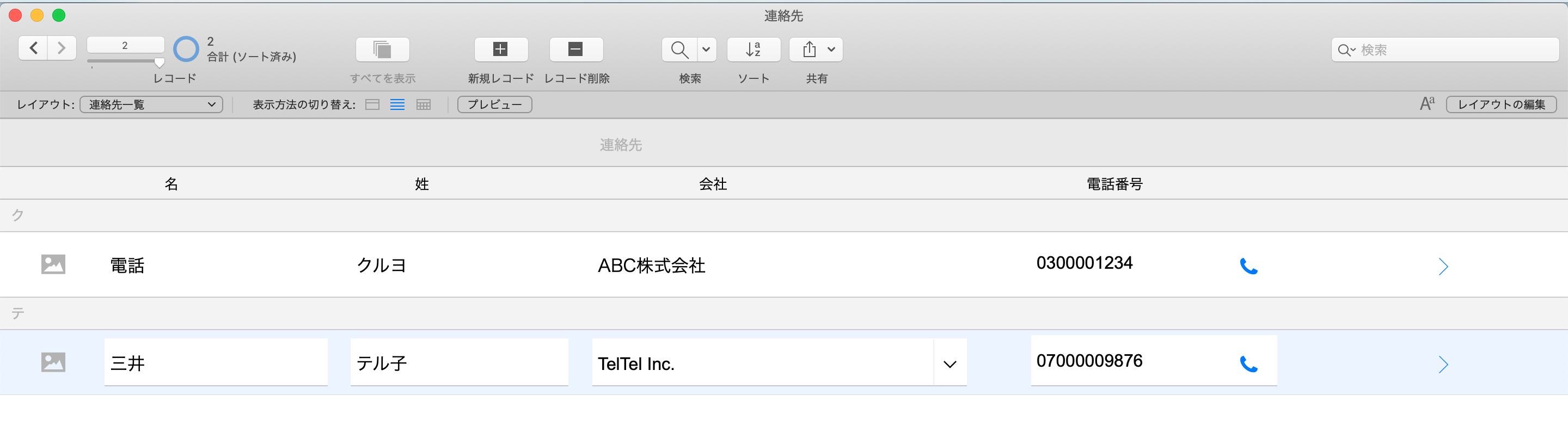Click the レコード削除 label
1568x432 pixels.
click(577, 78)
